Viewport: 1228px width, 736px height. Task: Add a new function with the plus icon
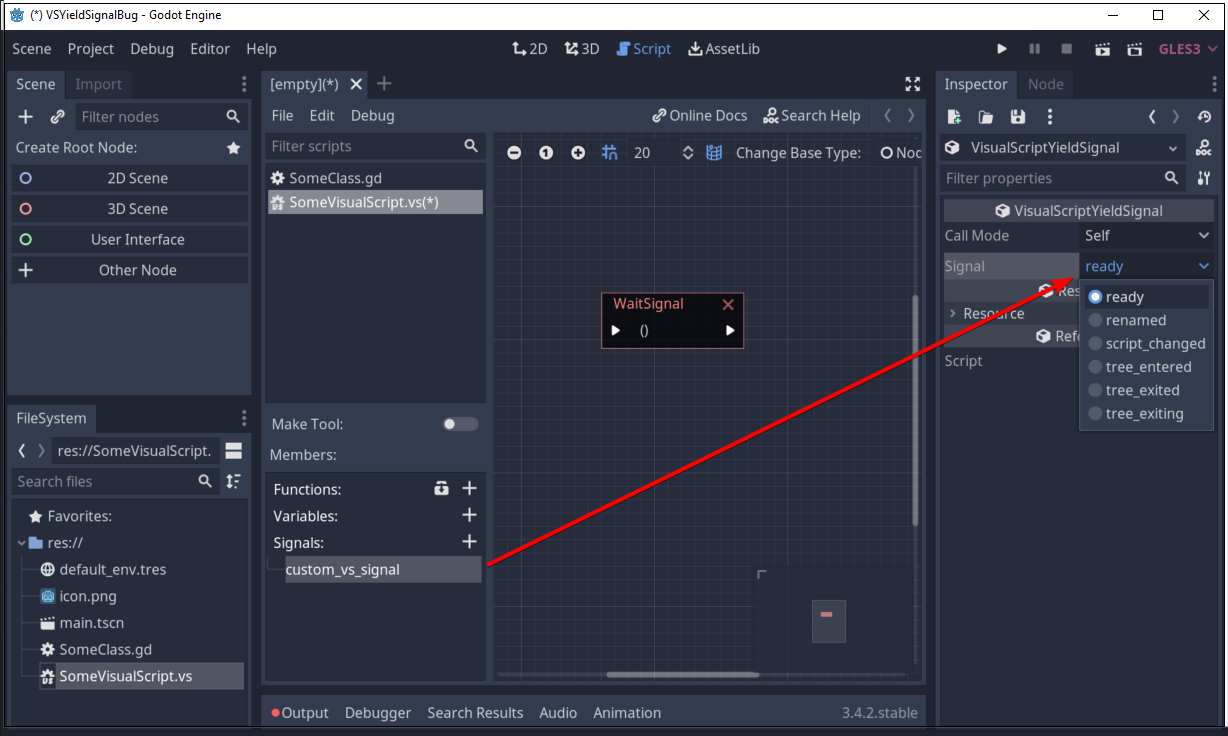pos(469,488)
